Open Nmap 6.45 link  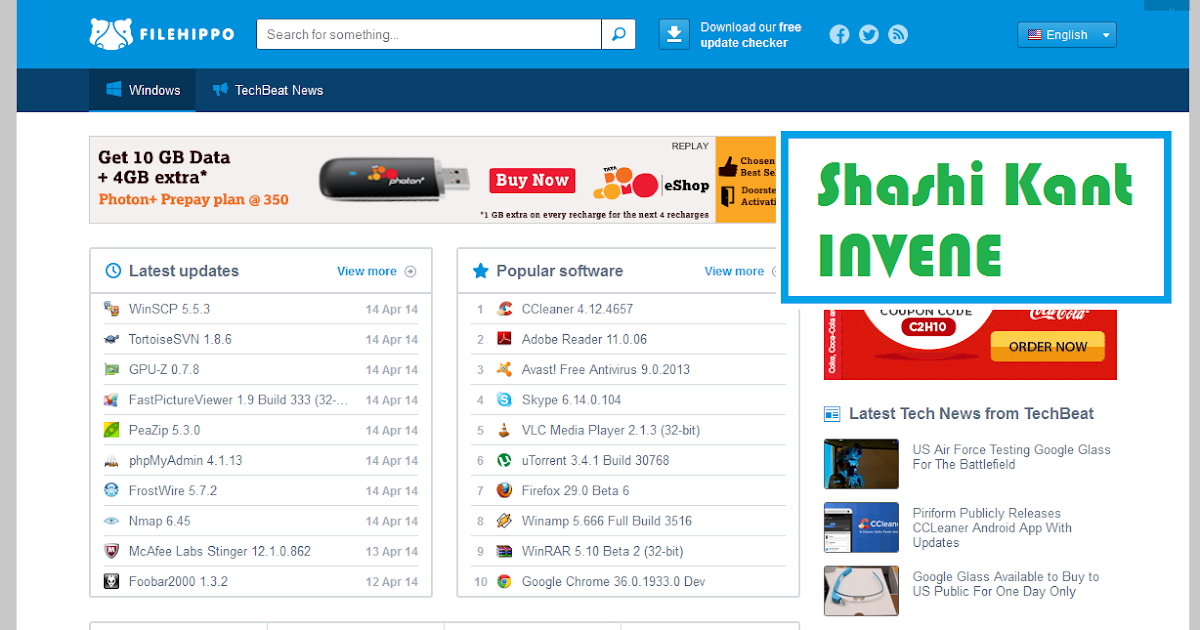point(159,521)
